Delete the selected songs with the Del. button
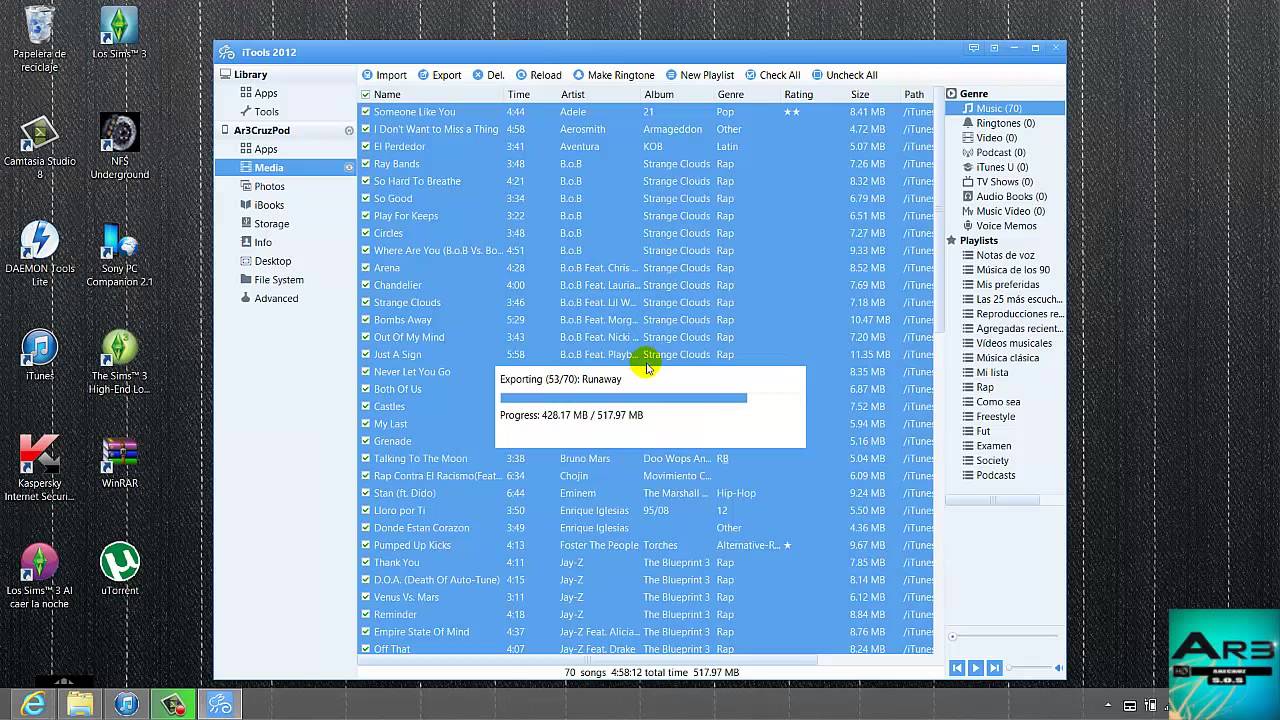The image size is (1280, 720). tap(489, 75)
